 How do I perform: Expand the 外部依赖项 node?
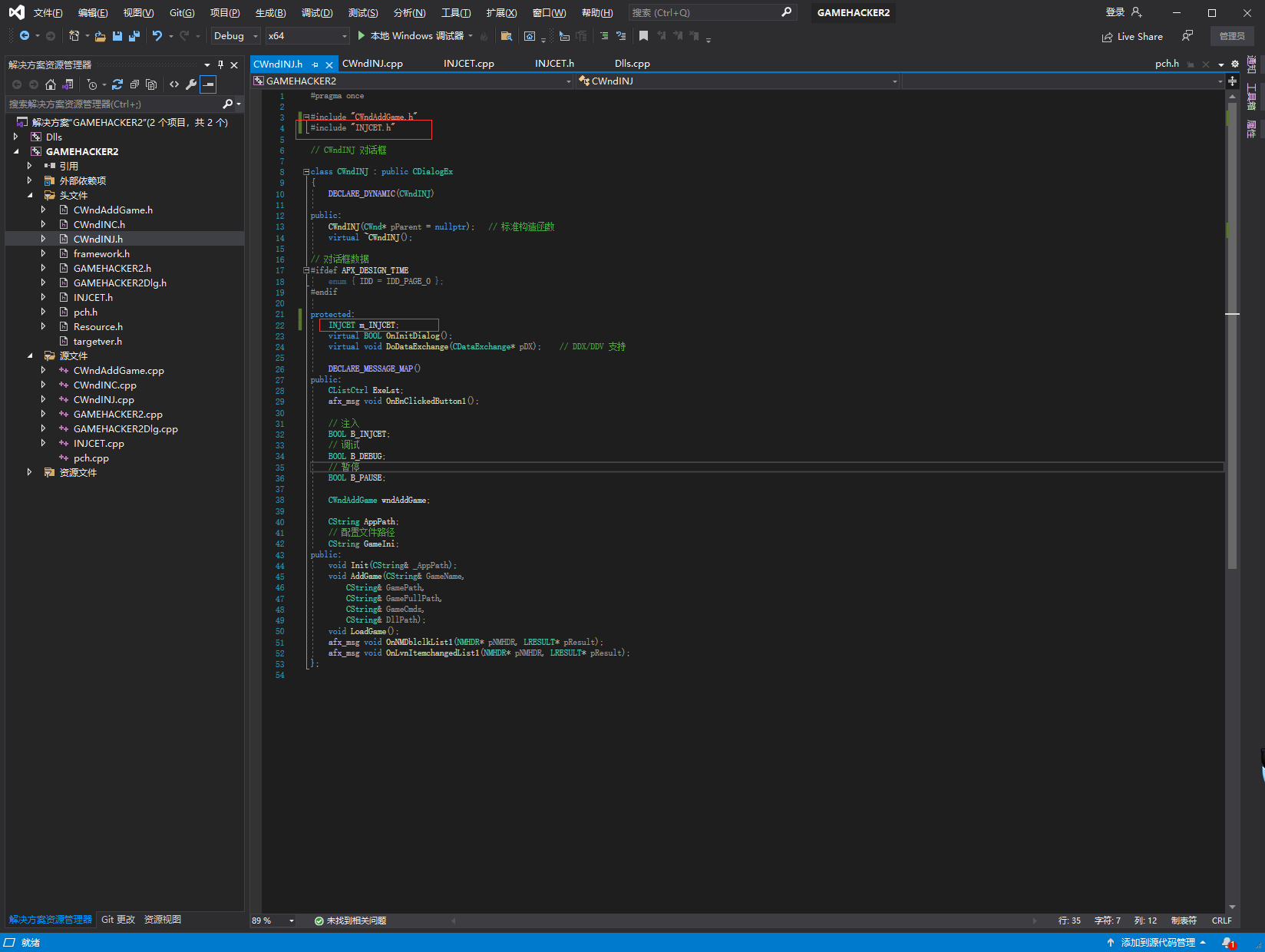coord(30,180)
